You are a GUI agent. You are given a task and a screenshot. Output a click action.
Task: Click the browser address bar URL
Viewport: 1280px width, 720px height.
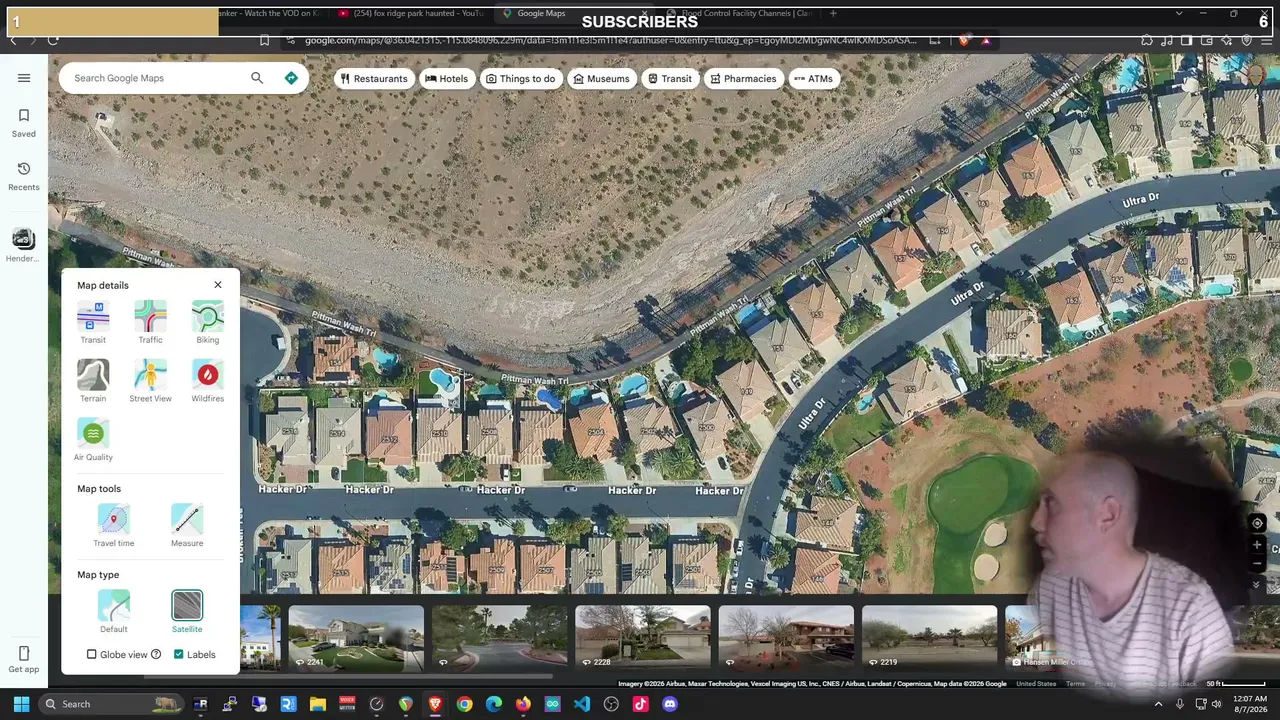(610, 40)
